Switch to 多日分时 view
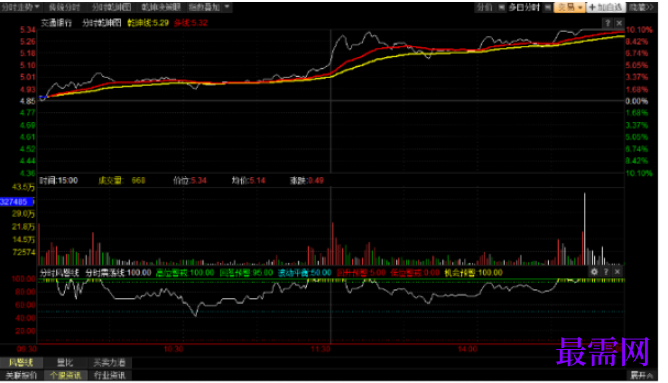Image resolution: width=668 pixels, height=383 pixels. (524, 7)
